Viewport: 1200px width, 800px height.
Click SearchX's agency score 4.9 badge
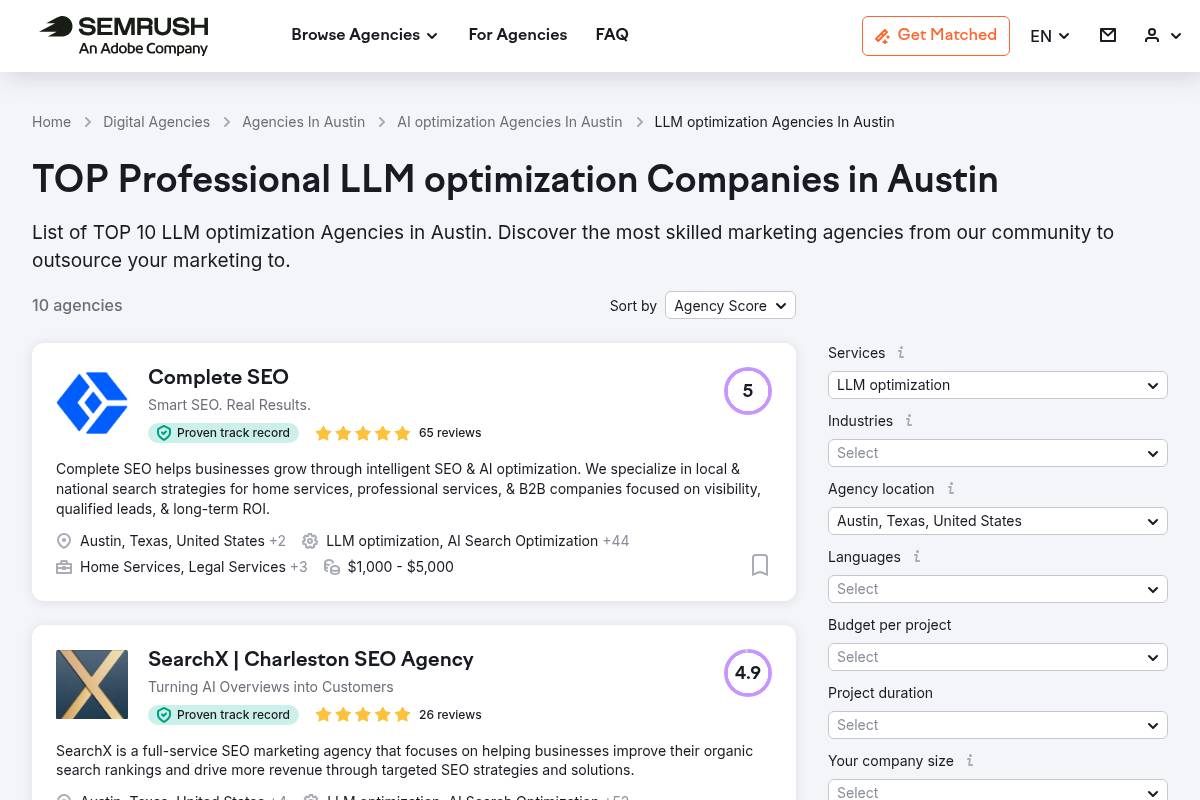(748, 673)
